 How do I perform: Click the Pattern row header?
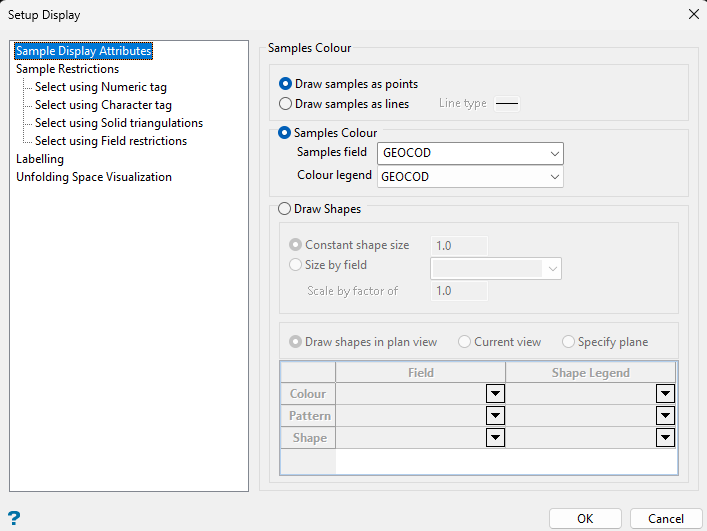(x=308, y=416)
